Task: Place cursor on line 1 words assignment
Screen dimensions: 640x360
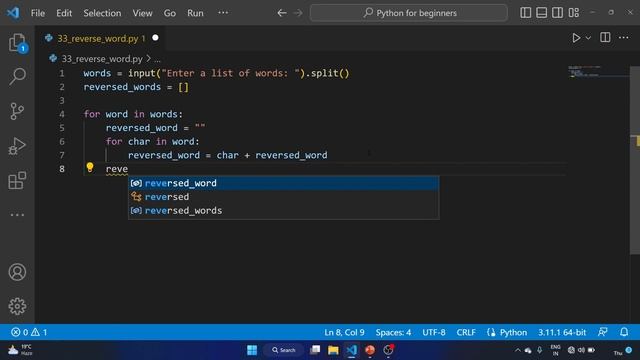Action: [216, 73]
